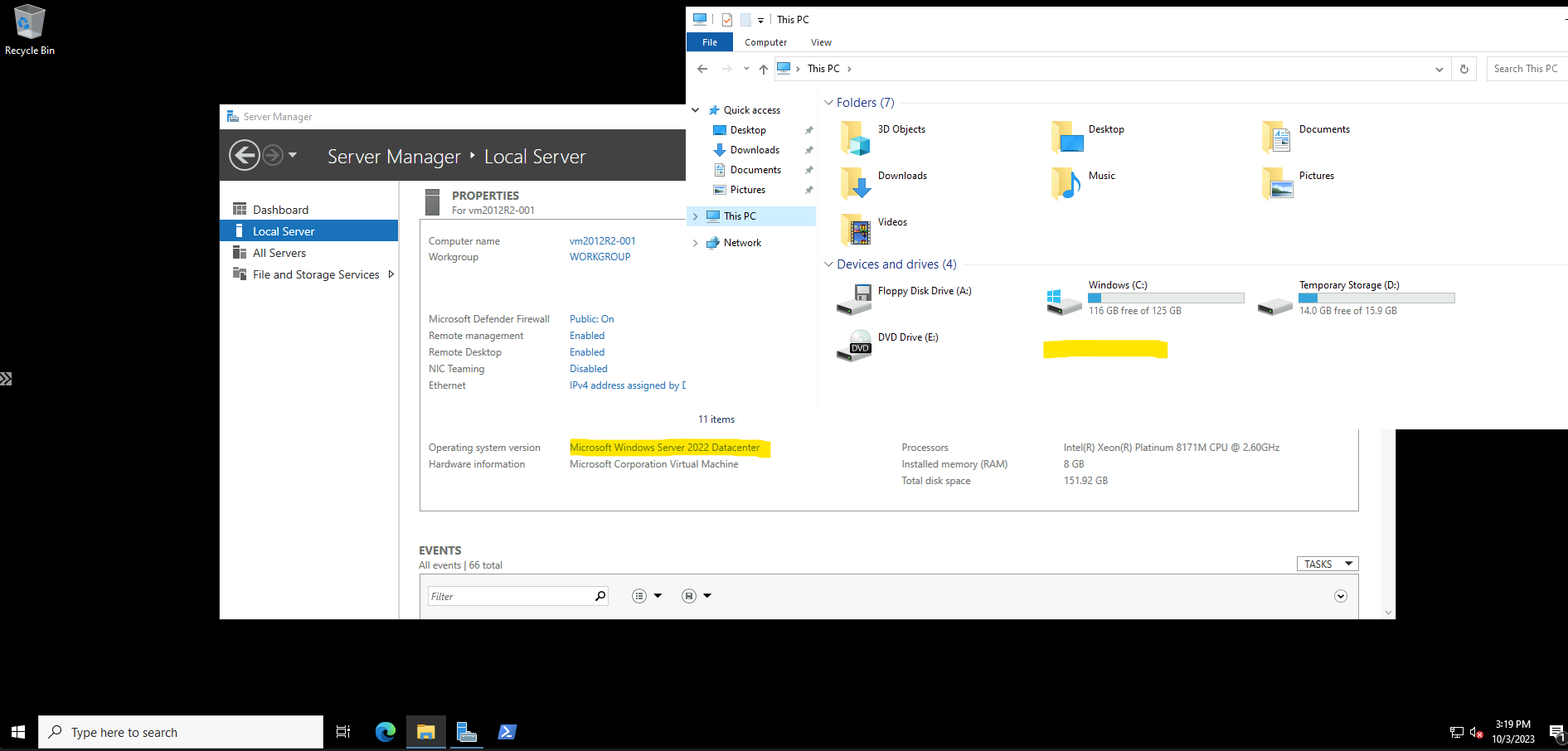
Task: Switch to File Explorer on taskbar
Action: 426,732
